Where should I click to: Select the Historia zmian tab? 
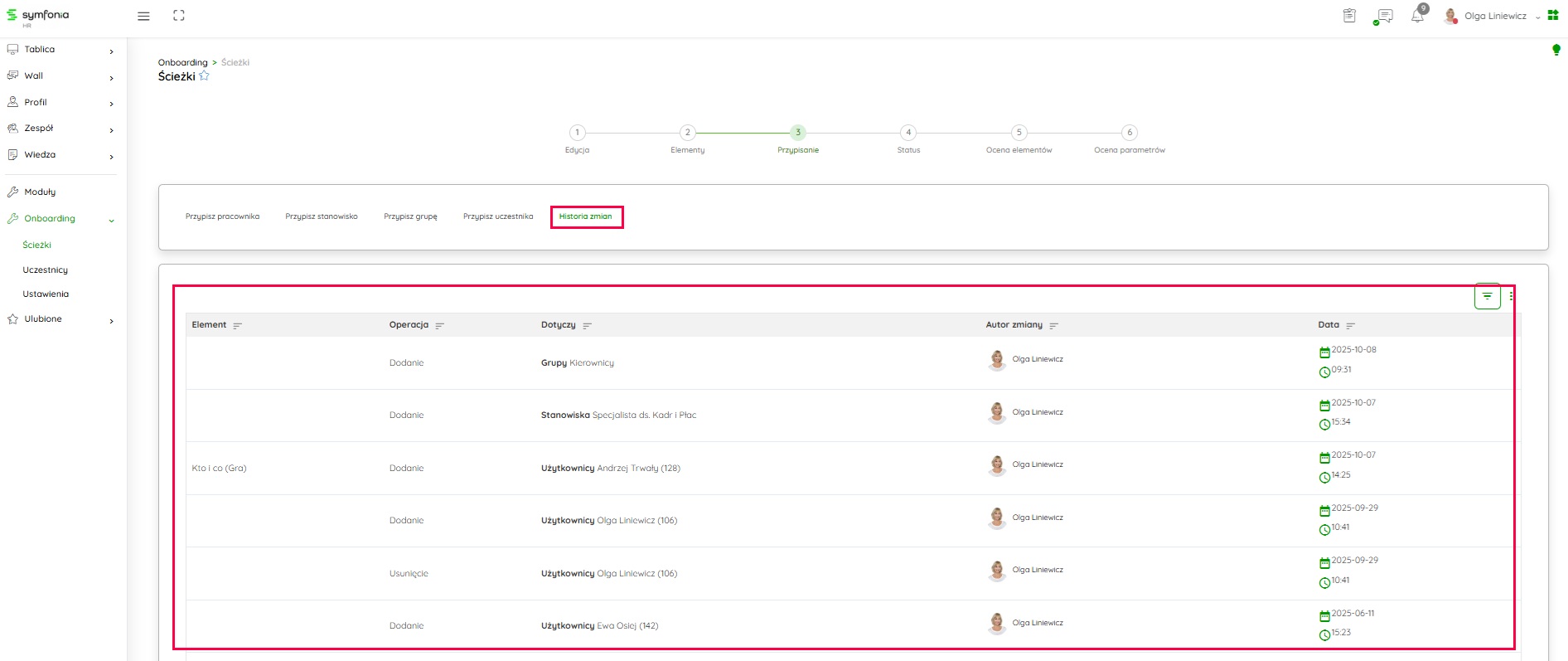(585, 216)
